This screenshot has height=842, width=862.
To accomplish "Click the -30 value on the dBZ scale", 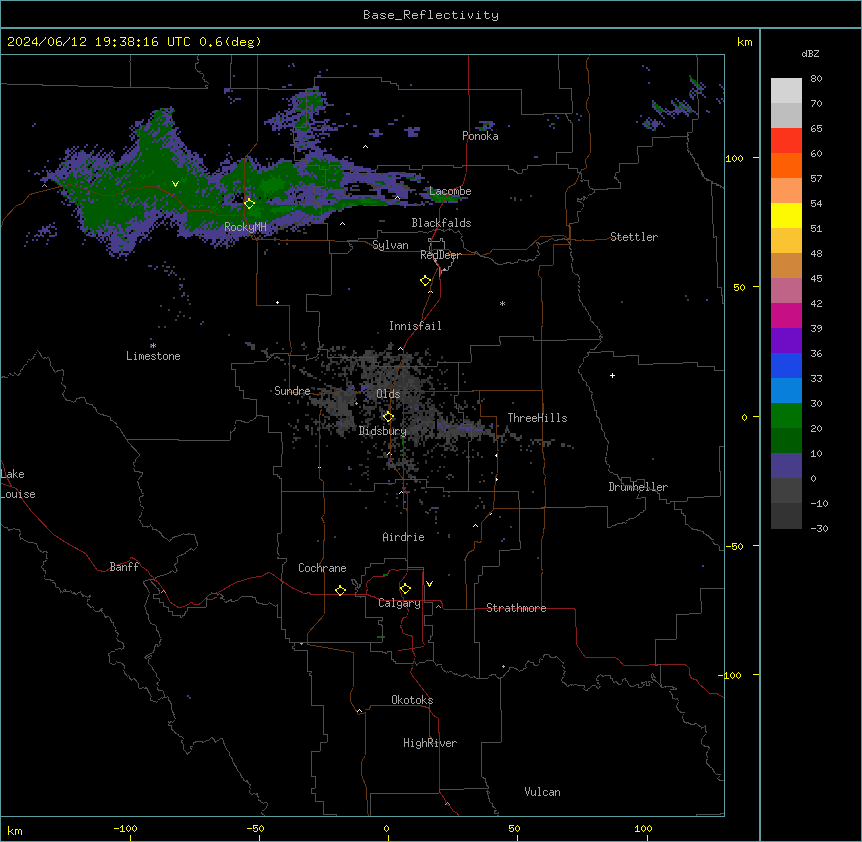I will [x=819, y=528].
